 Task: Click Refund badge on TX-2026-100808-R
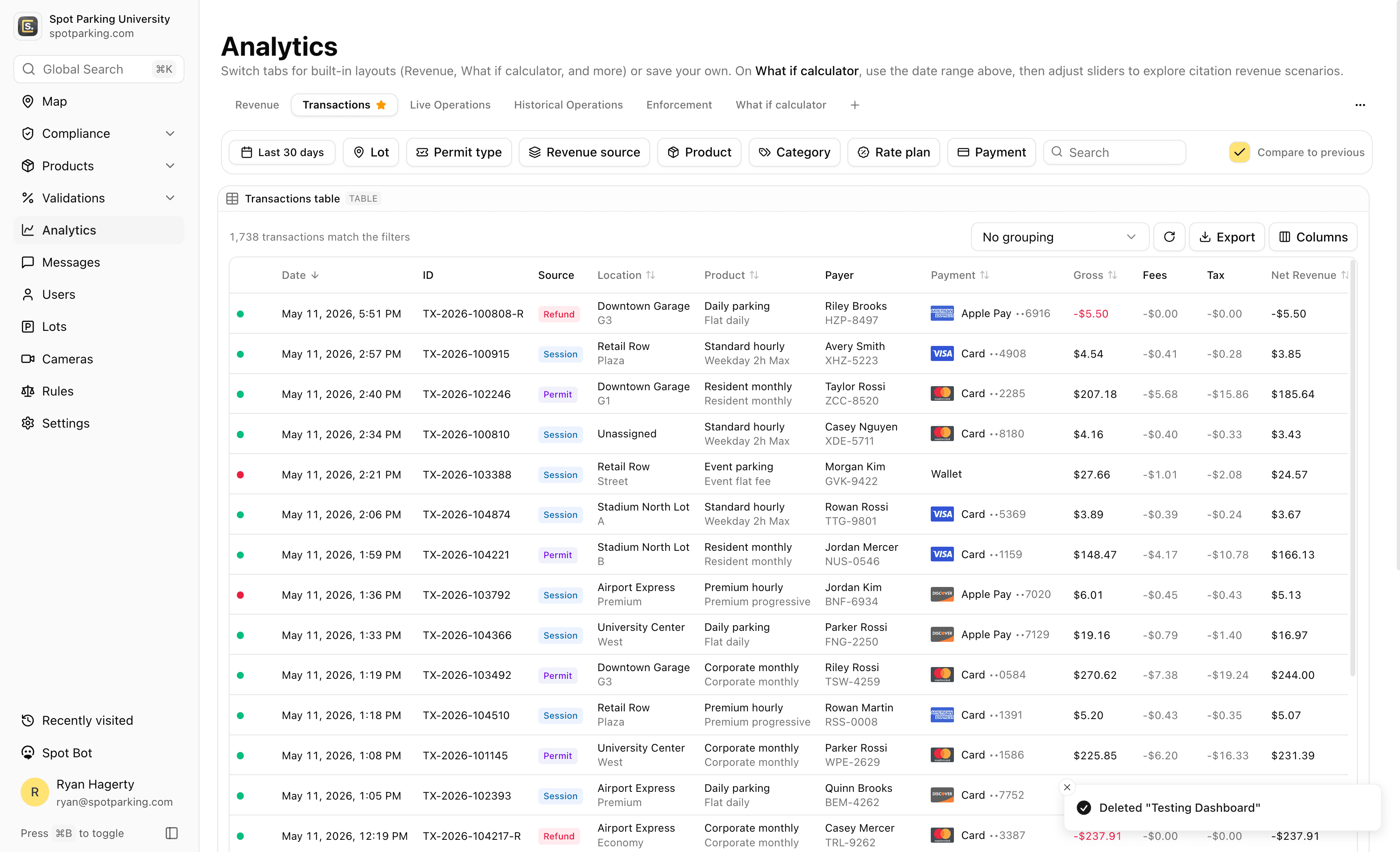click(559, 314)
